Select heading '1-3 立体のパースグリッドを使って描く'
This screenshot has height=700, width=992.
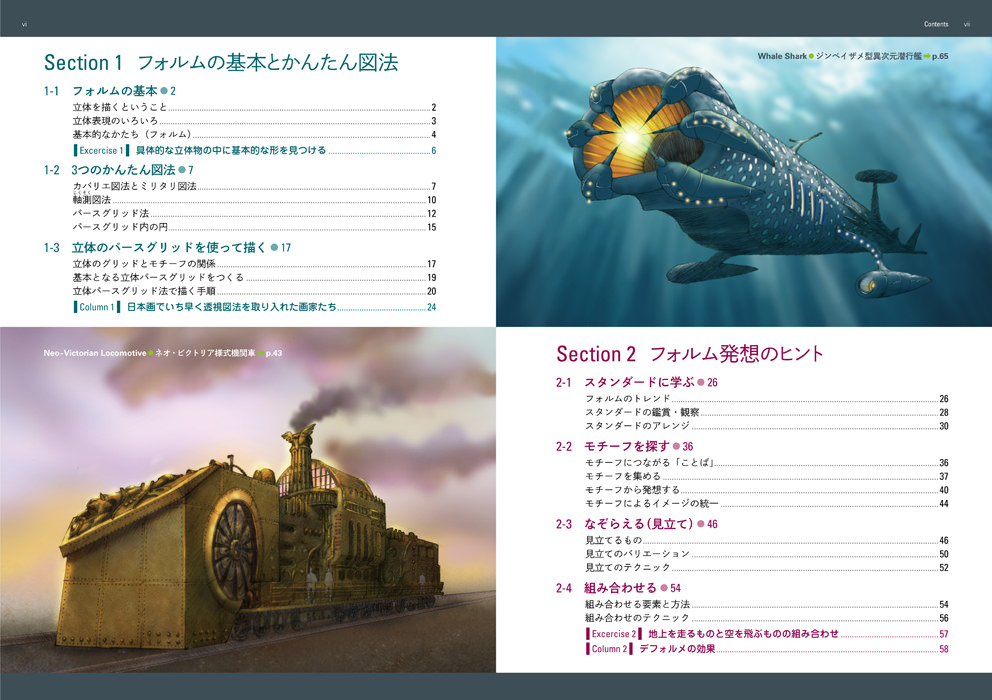click(x=167, y=248)
